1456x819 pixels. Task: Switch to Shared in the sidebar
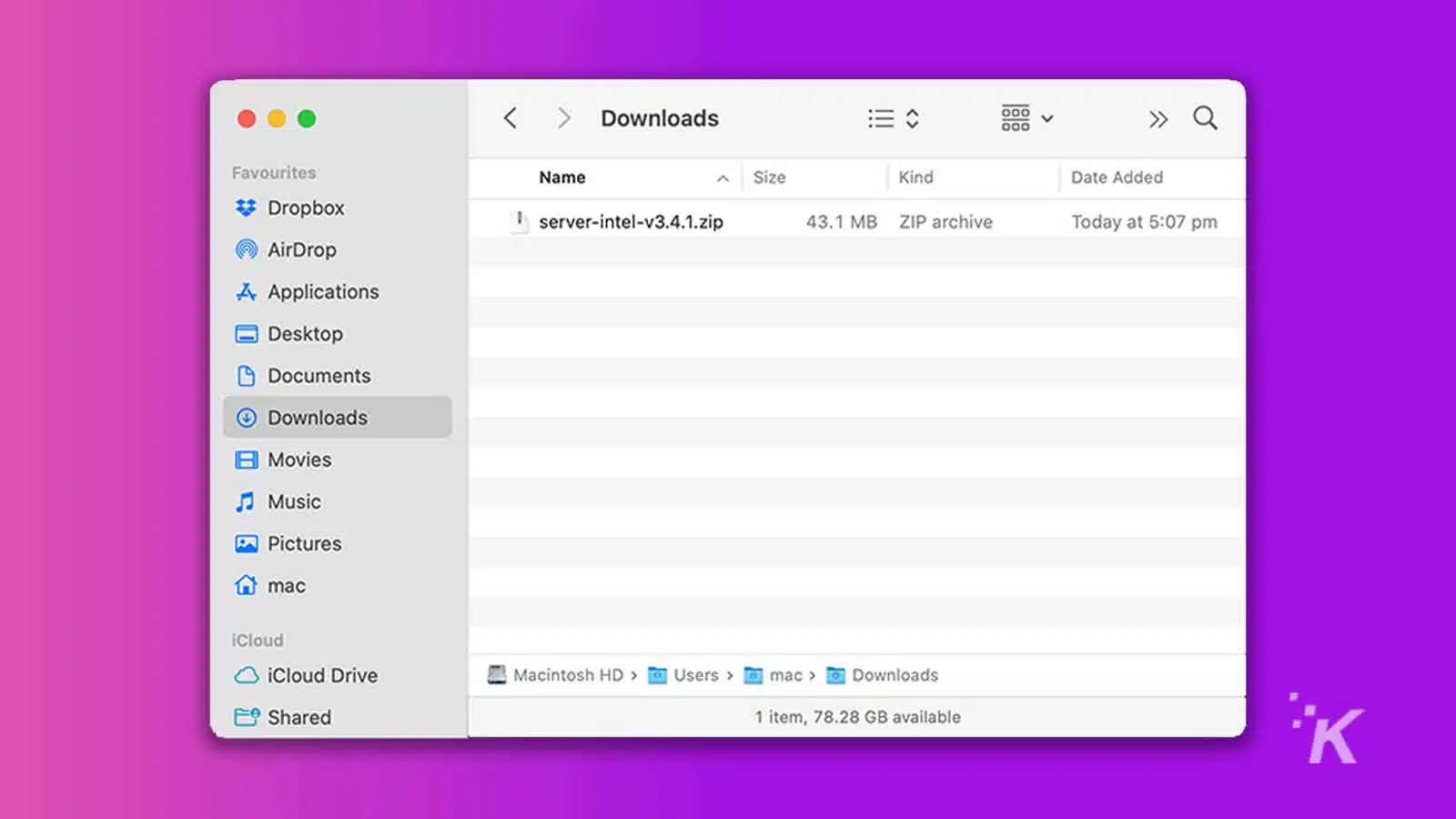click(x=298, y=717)
